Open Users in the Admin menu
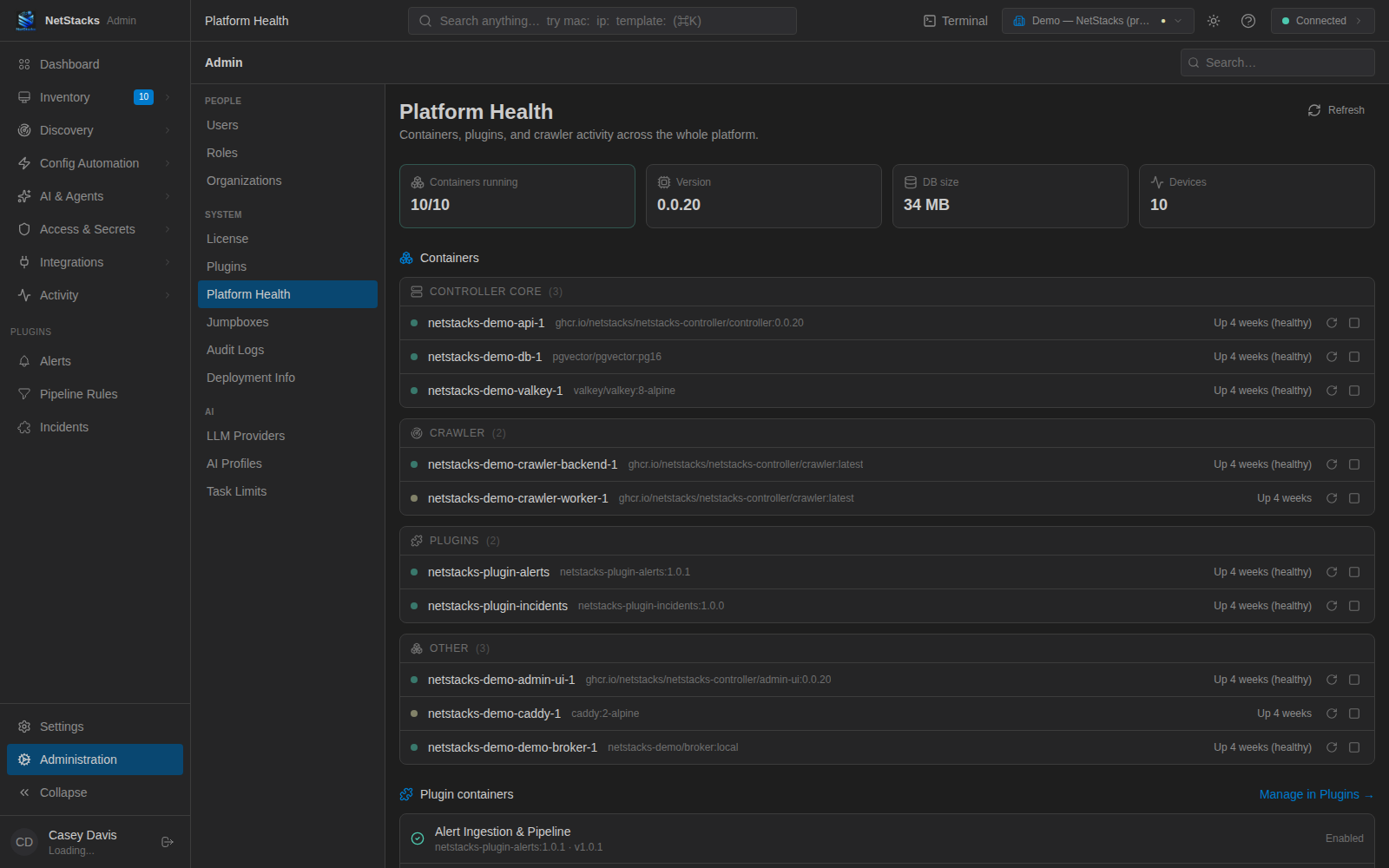1389x868 pixels. [287, 125]
